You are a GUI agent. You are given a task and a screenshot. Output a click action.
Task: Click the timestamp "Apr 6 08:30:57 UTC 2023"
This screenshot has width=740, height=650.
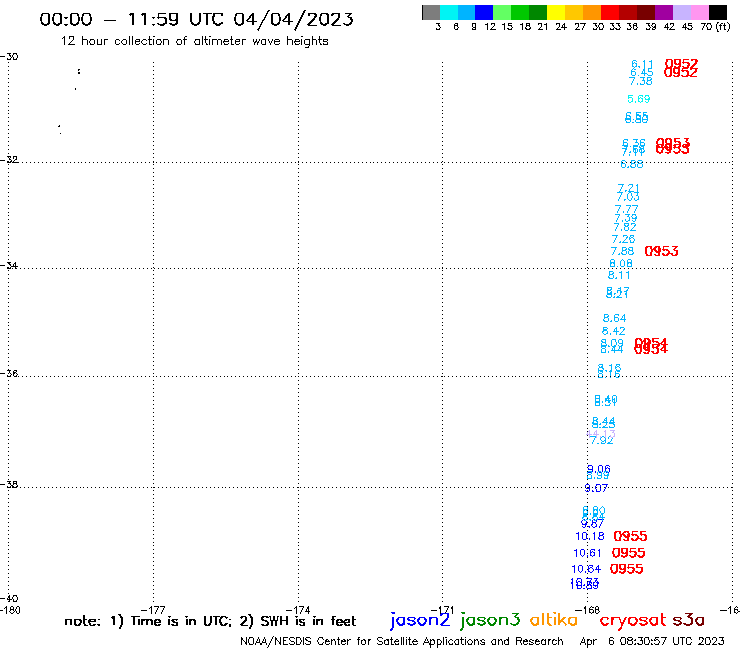[x=652, y=641]
